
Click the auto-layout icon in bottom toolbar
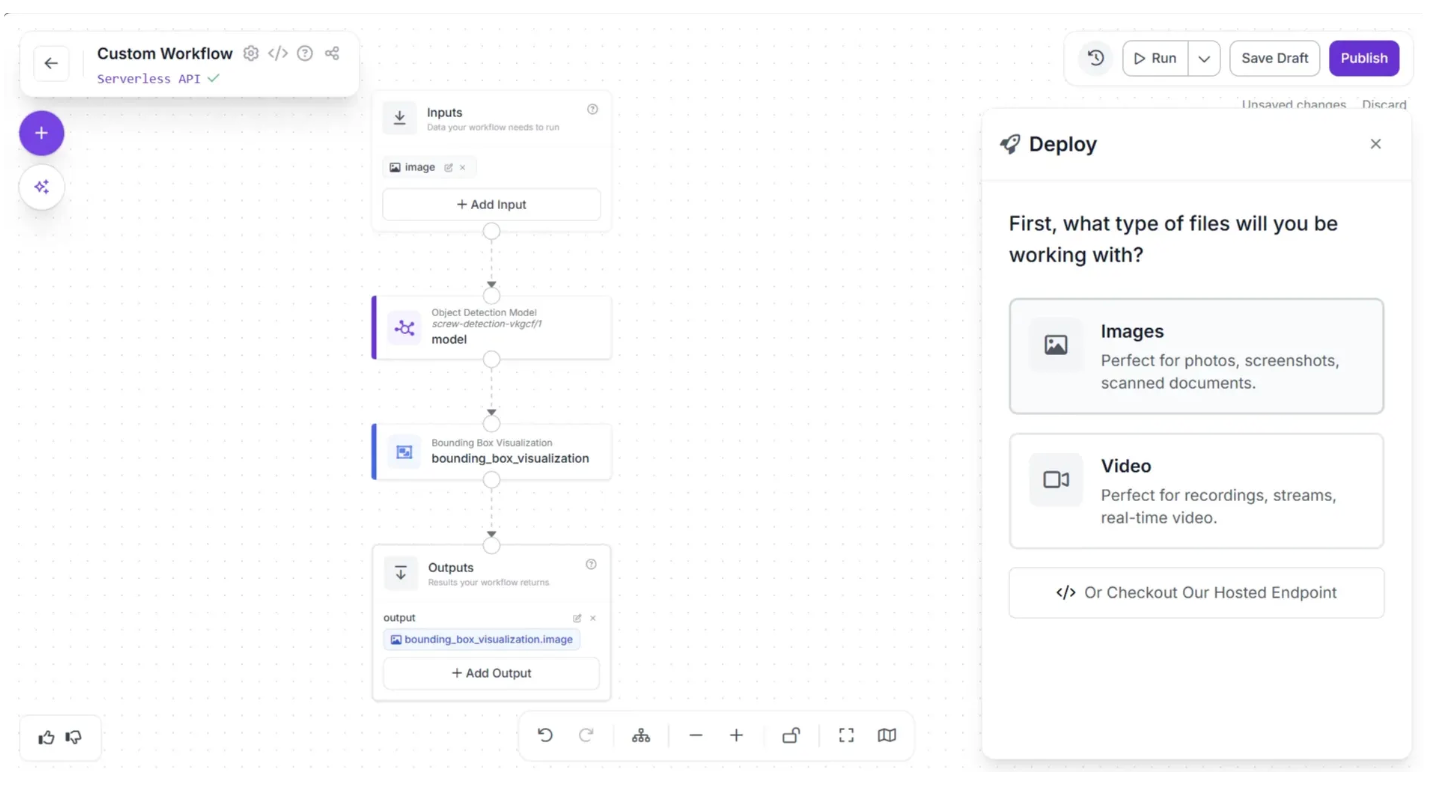tap(641, 736)
